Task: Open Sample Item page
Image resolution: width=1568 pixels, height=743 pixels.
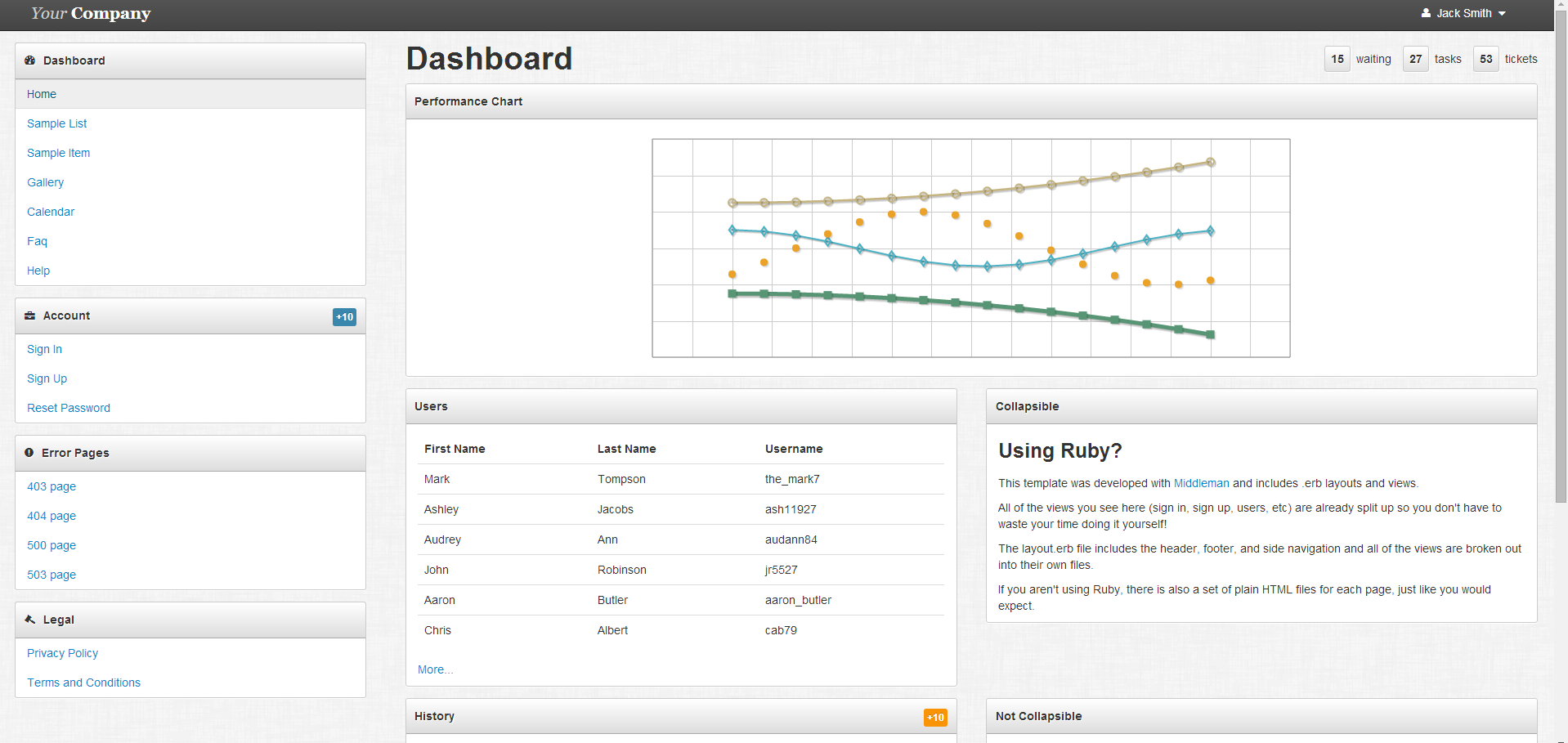Action: (58, 153)
